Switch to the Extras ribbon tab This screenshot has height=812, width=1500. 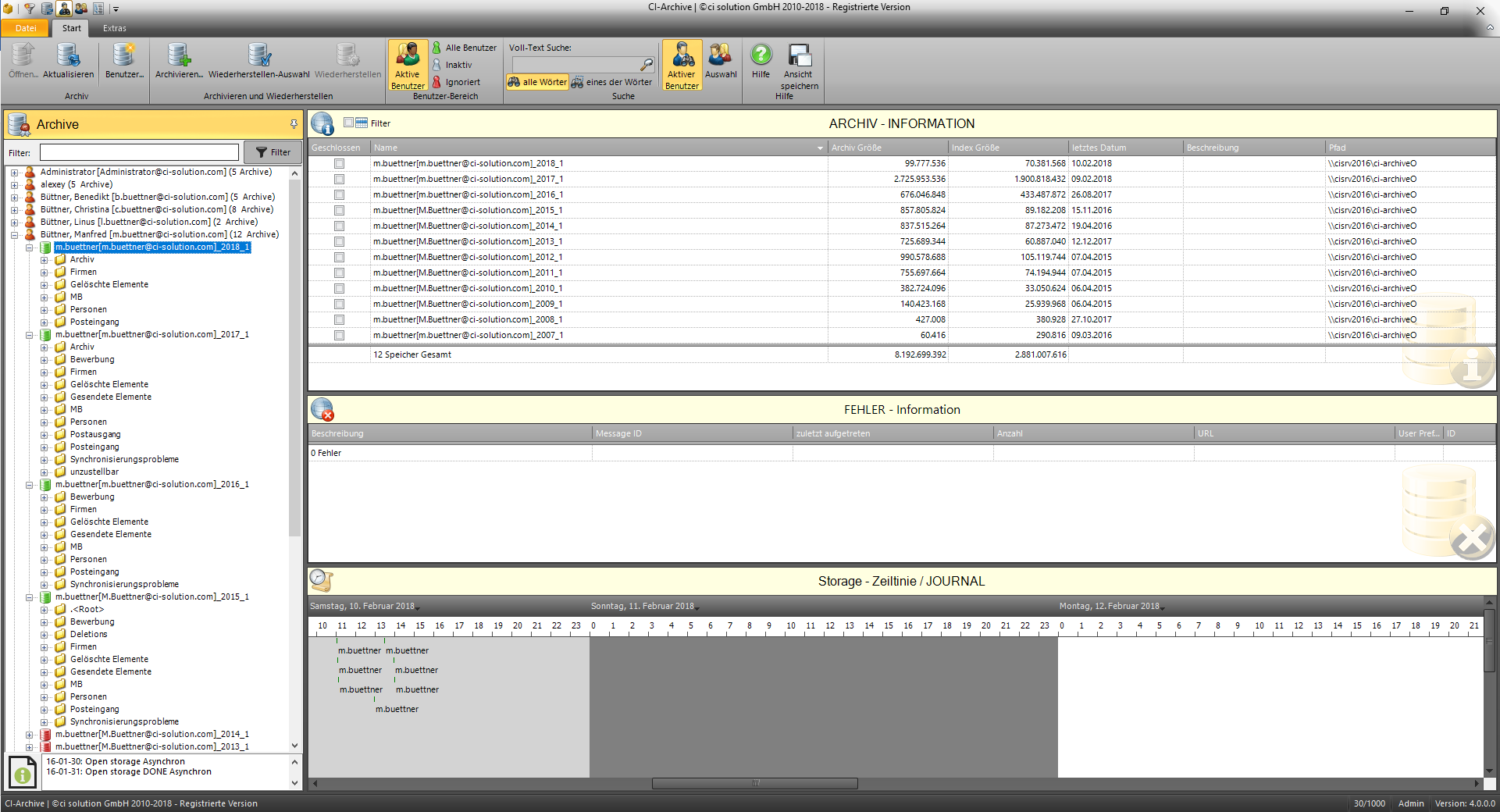coord(114,28)
